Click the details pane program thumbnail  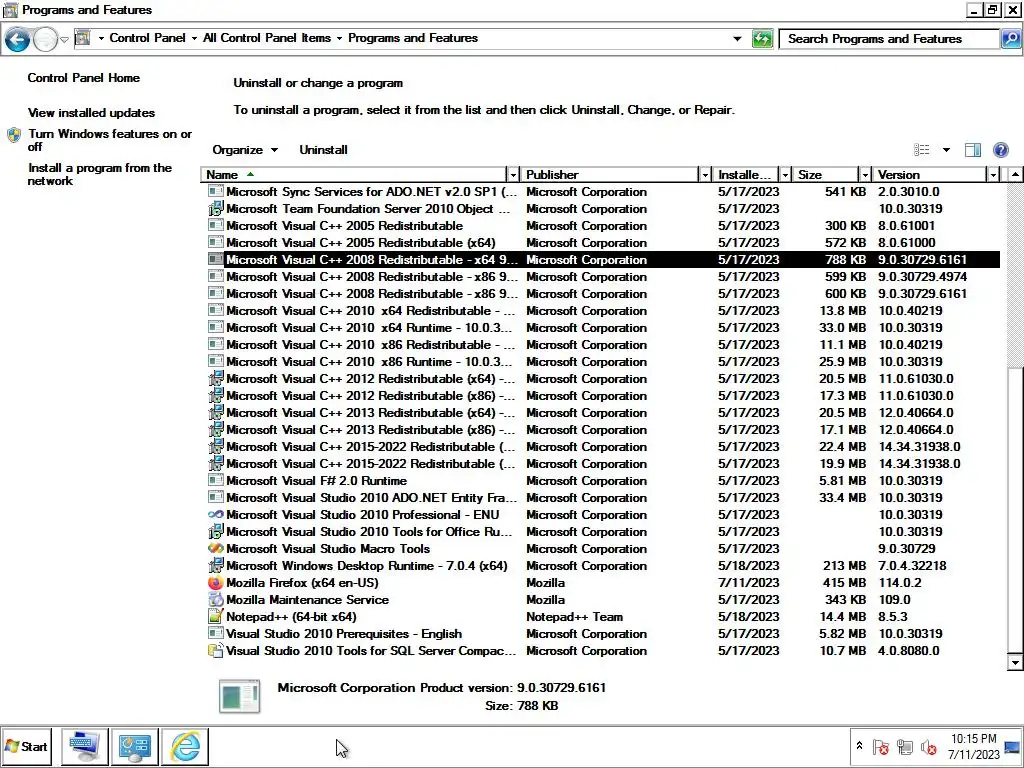tap(240, 696)
